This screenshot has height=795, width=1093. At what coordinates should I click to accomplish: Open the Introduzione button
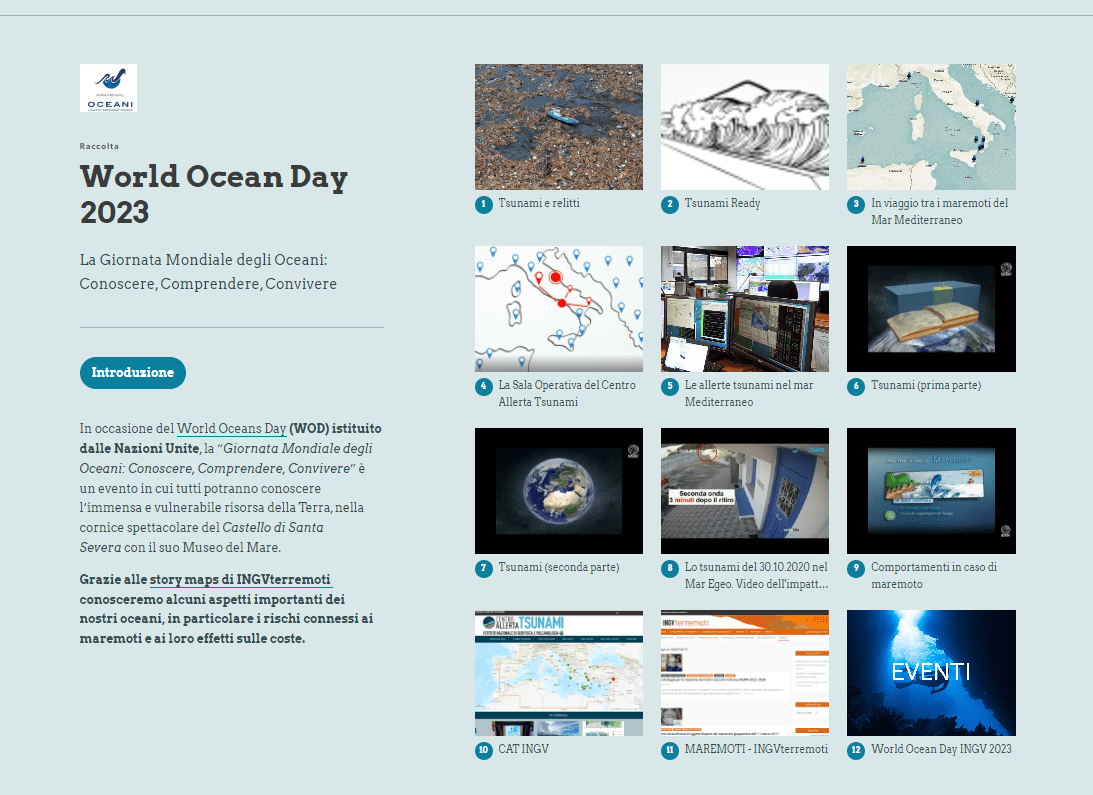click(x=132, y=373)
